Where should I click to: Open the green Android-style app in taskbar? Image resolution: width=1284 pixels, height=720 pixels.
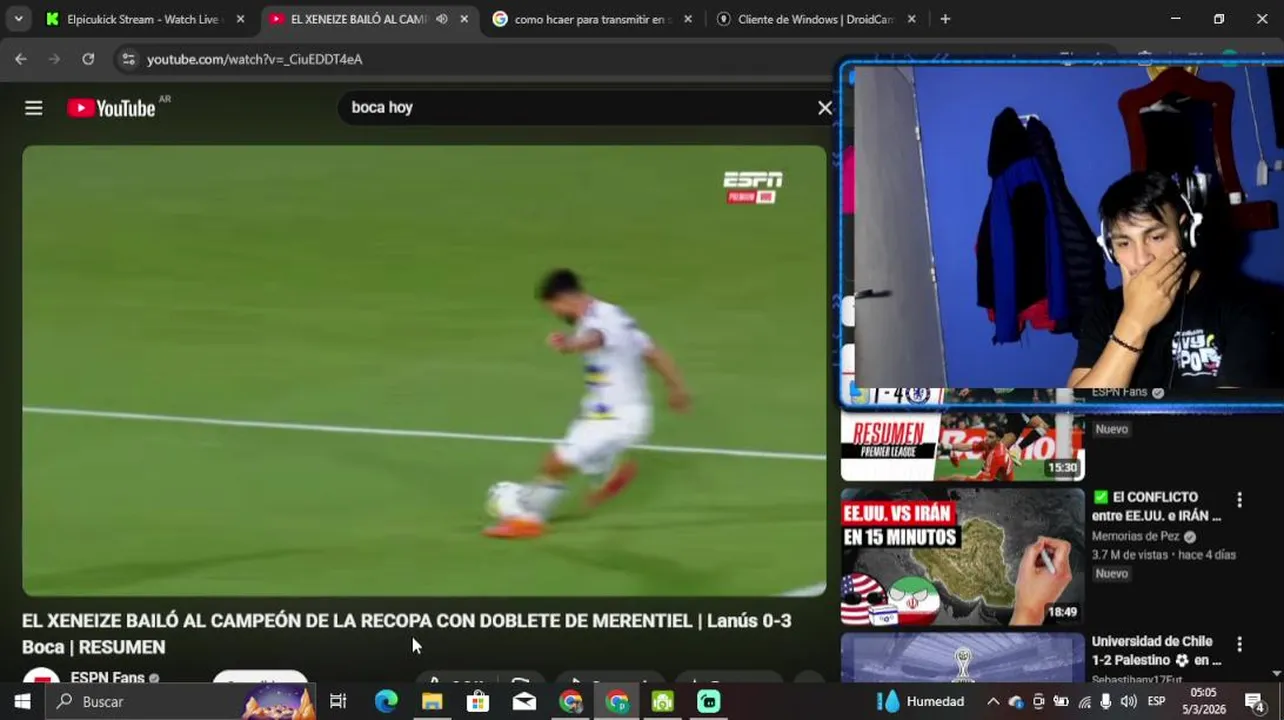click(x=663, y=702)
